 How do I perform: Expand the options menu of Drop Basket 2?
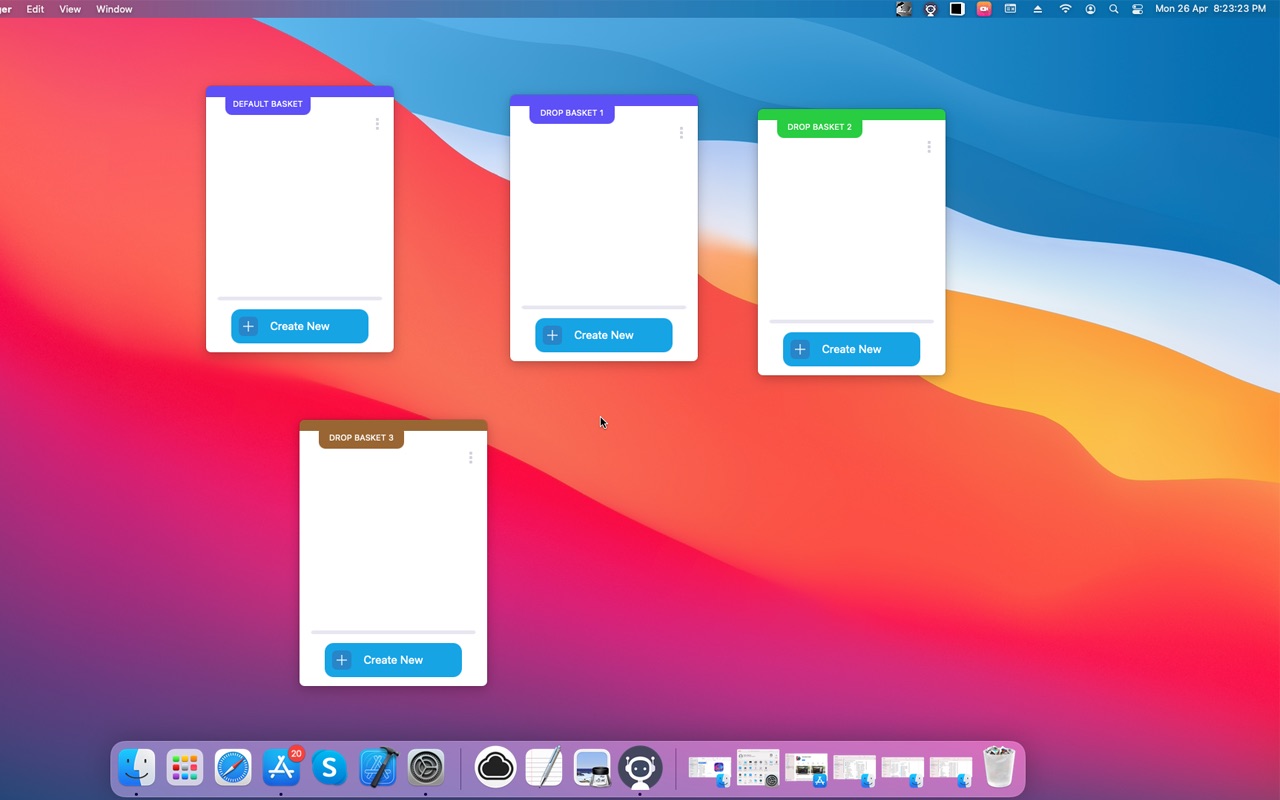click(929, 147)
